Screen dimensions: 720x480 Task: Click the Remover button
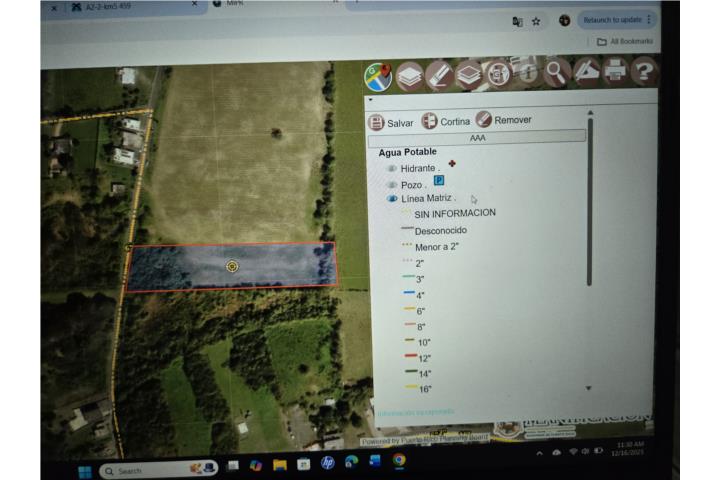click(503, 119)
